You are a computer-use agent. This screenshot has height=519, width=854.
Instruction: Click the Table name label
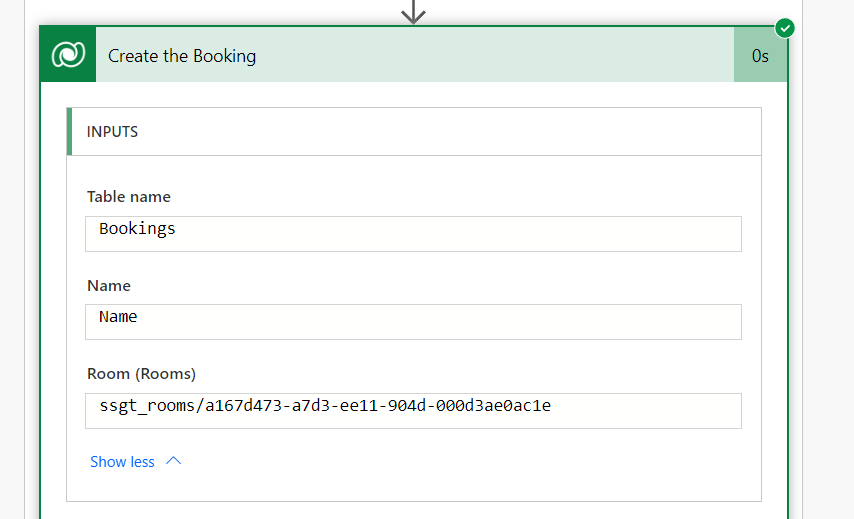[x=128, y=197]
